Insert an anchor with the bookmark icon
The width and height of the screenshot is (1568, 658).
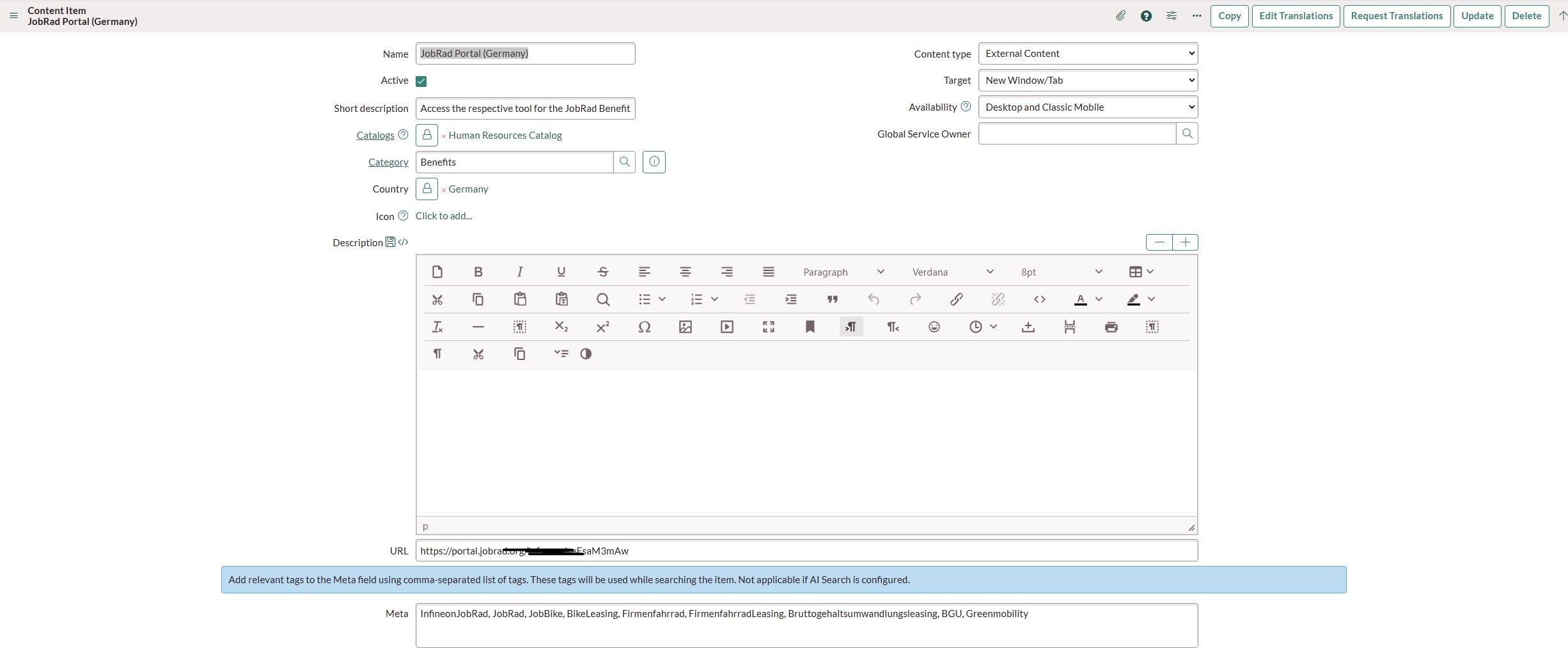[x=810, y=327]
